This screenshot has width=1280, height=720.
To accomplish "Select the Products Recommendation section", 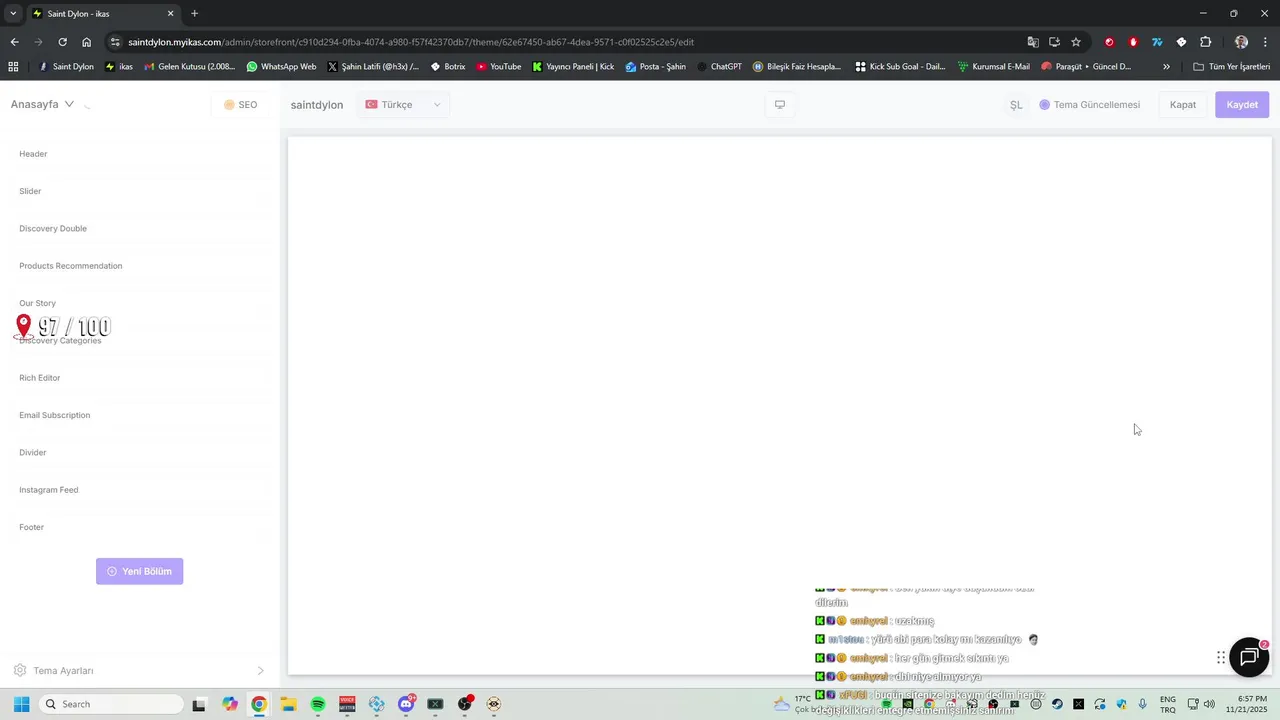I will [139, 266].
